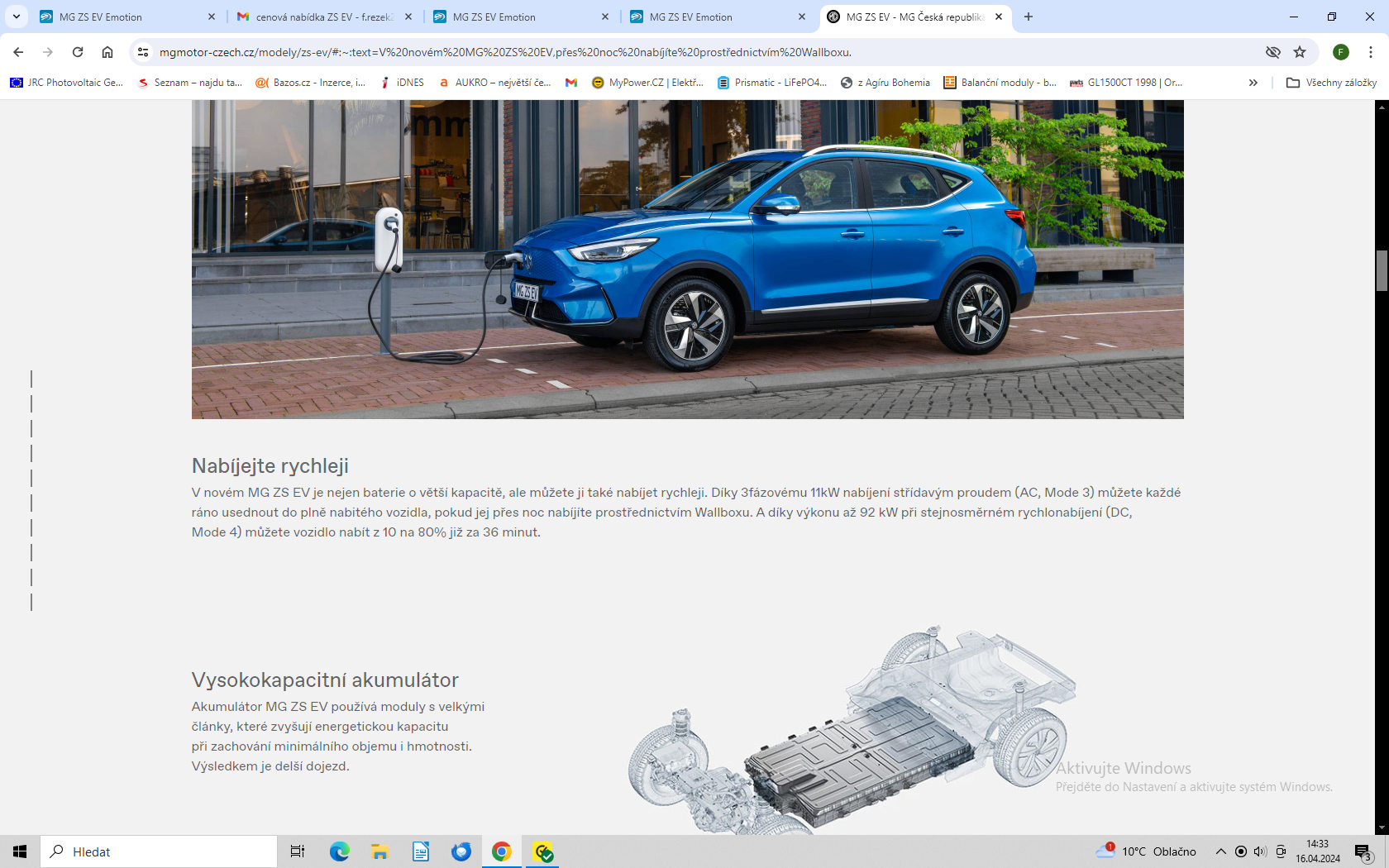
Task: Click the blue MG ZS EV charging photo
Action: tap(688, 260)
